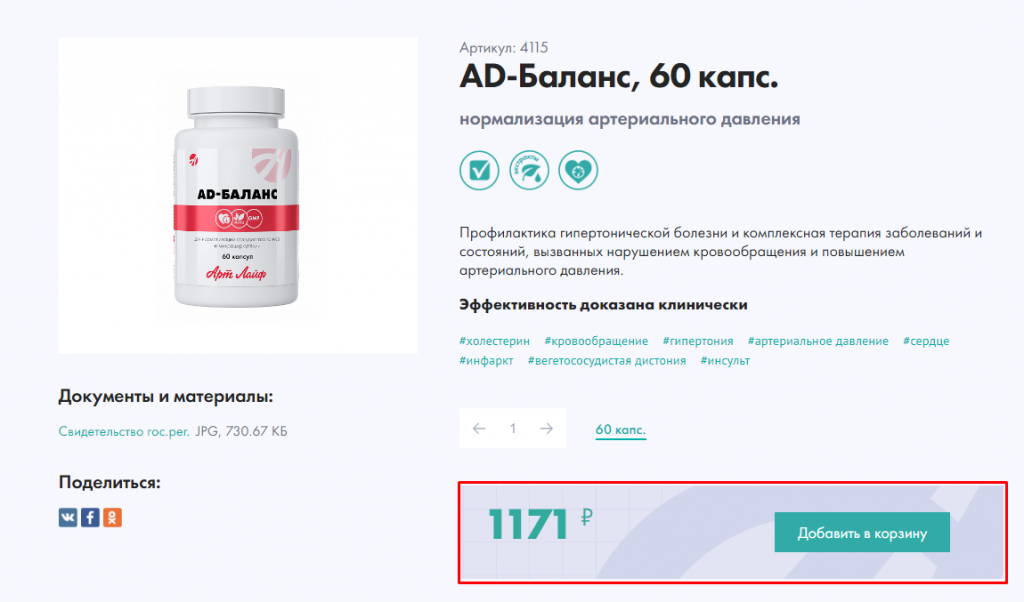Click the quantity field showing 1
This screenshot has height=602, width=1024.
[x=513, y=428]
